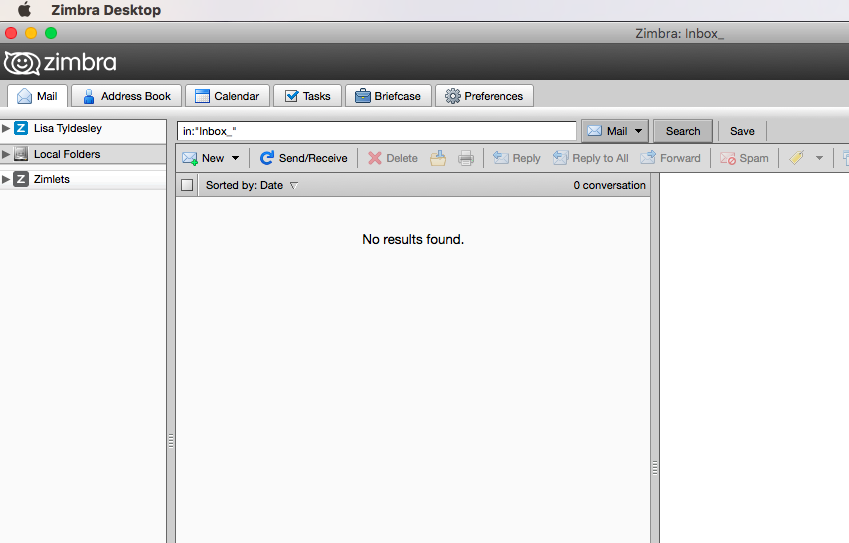This screenshot has height=543, width=849.
Task: Expand the Zimlets section
Action: point(6,179)
